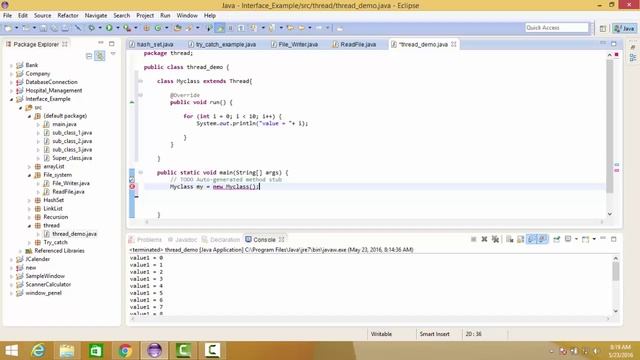Viewport: 640px width, 360px height.
Task: Click Remove Launch X icon in Console
Action: [x=484, y=239]
